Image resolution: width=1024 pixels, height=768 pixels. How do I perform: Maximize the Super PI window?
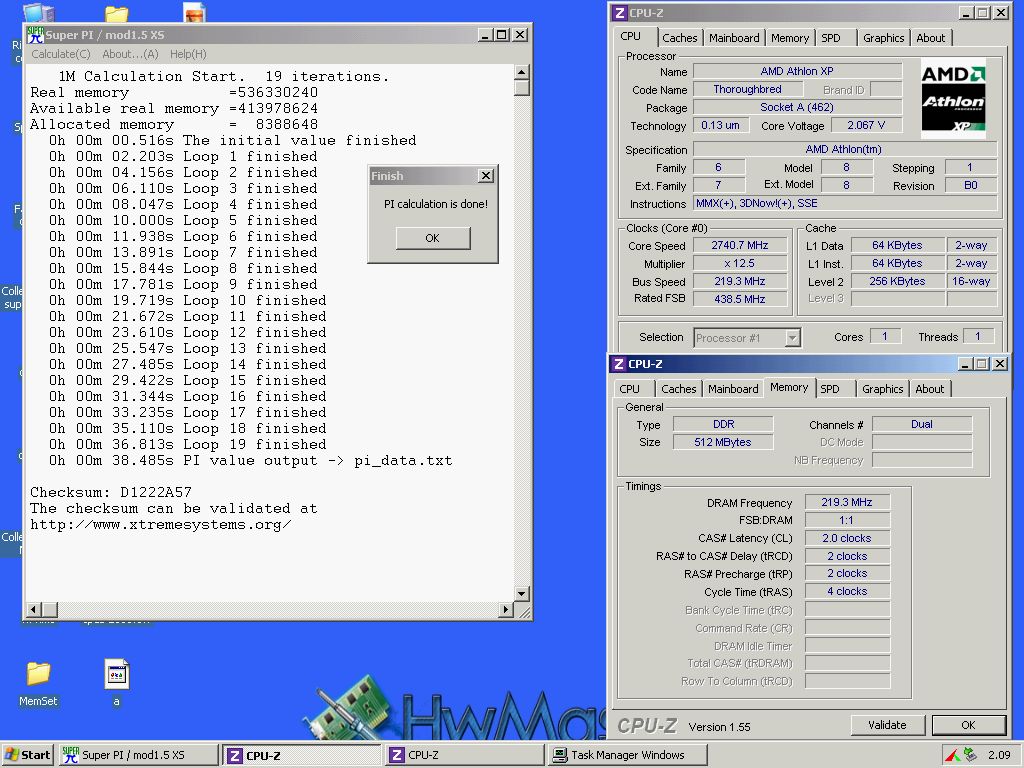502,35
